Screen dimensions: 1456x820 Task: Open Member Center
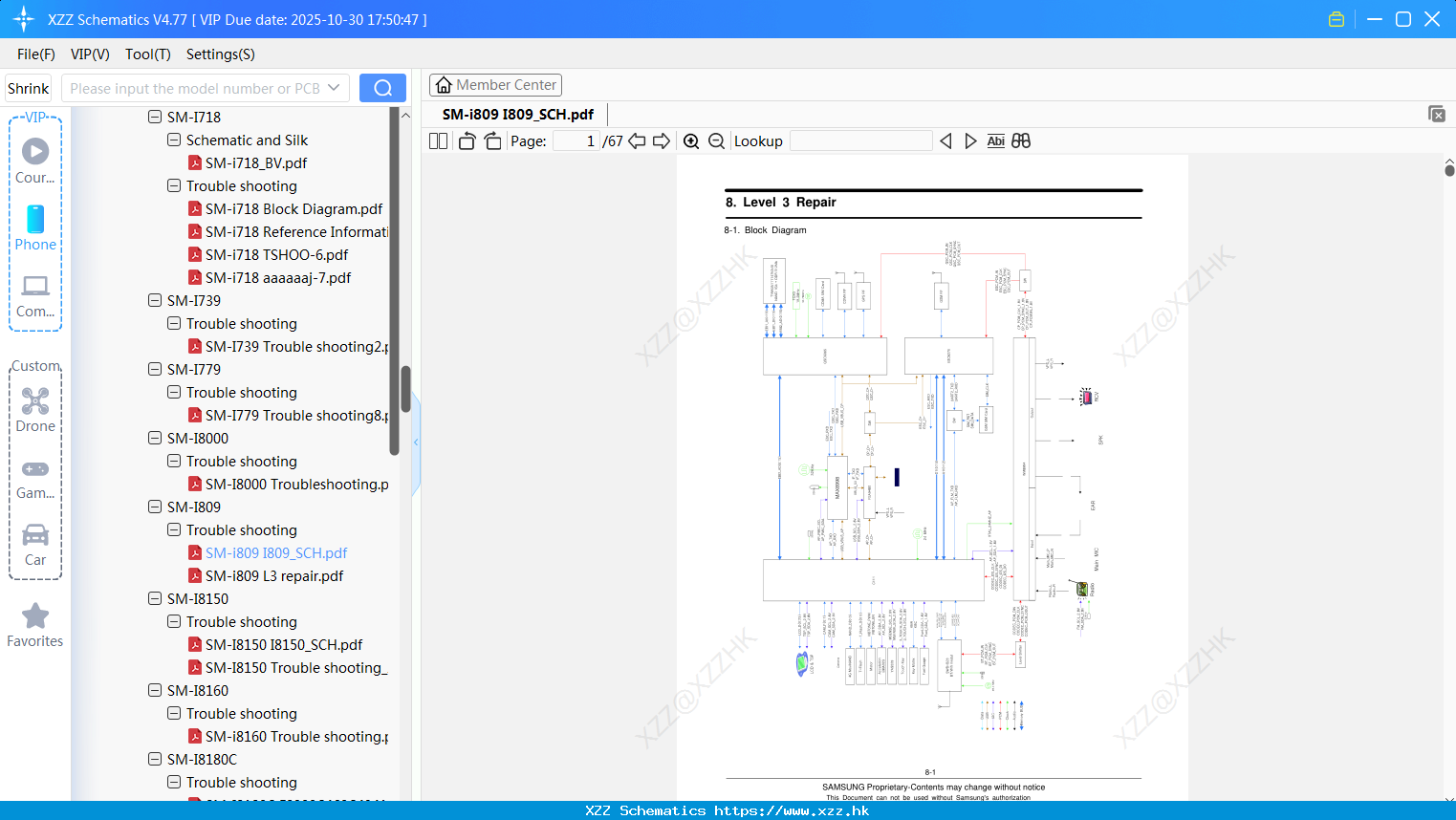coord(495,85)
